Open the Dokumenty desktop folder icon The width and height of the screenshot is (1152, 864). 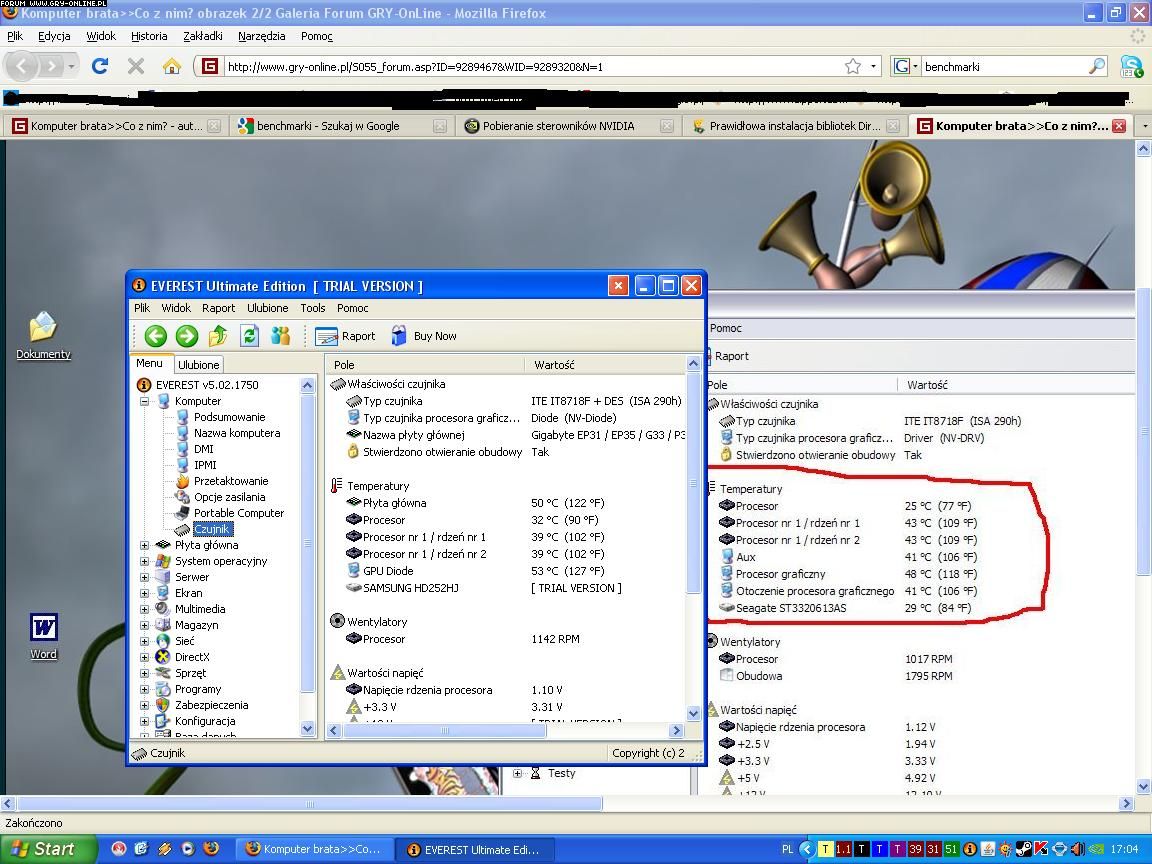pyautogui.click(x=43, y=328)
